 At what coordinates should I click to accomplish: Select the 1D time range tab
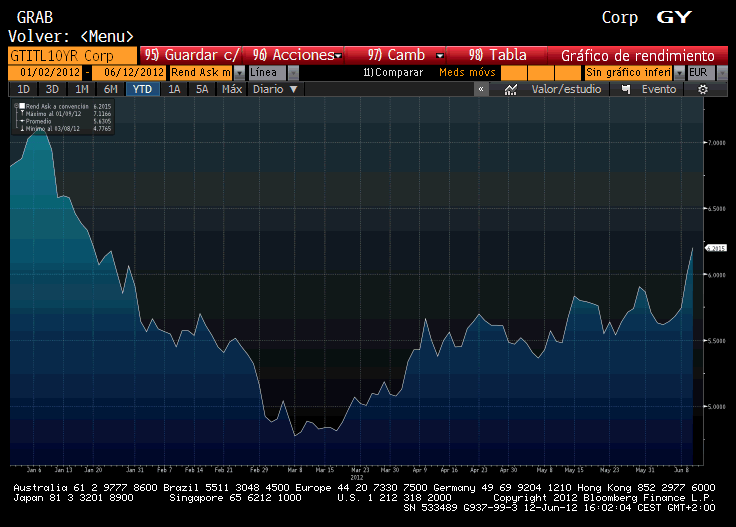pos(23,89)
